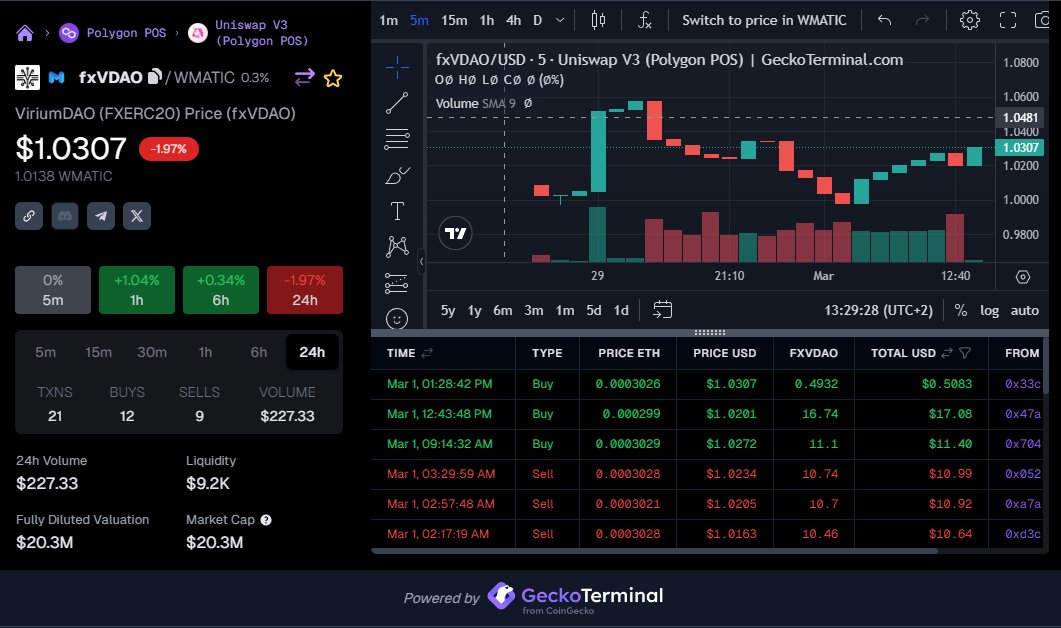The width and height of the screenshot is (1061, 628).
Task: Switch the stats tab to 6h
Action: click(x=258, y=352)
